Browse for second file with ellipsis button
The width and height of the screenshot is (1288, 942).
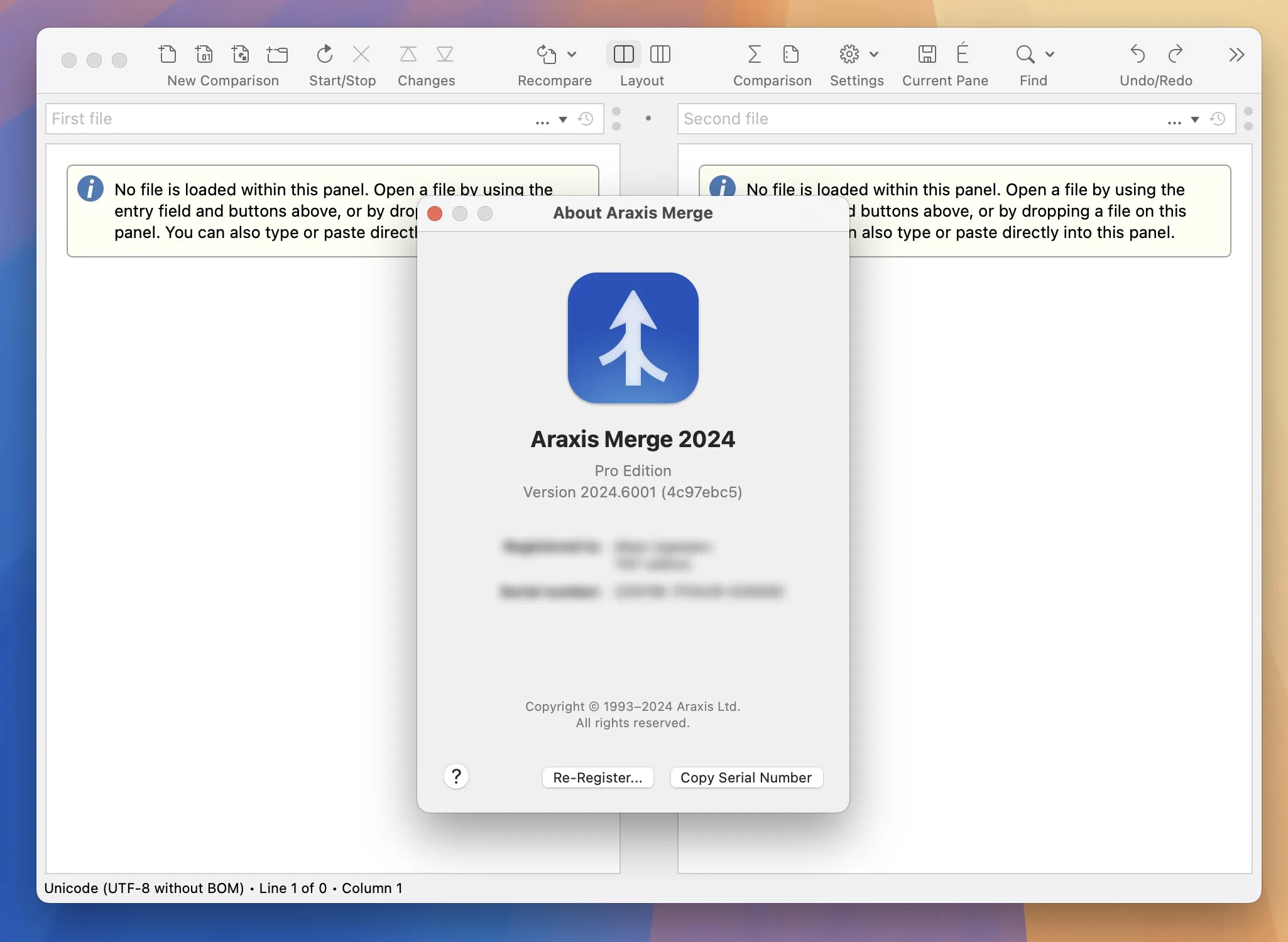[x=1175, y=121]
